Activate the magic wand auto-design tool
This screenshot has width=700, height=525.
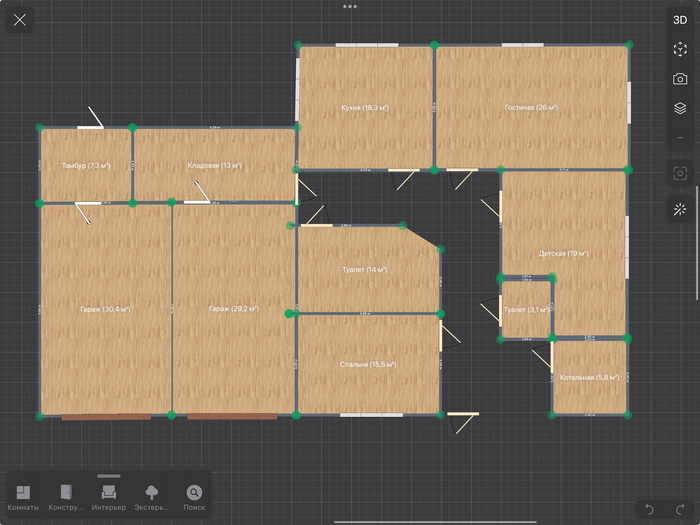680,210
